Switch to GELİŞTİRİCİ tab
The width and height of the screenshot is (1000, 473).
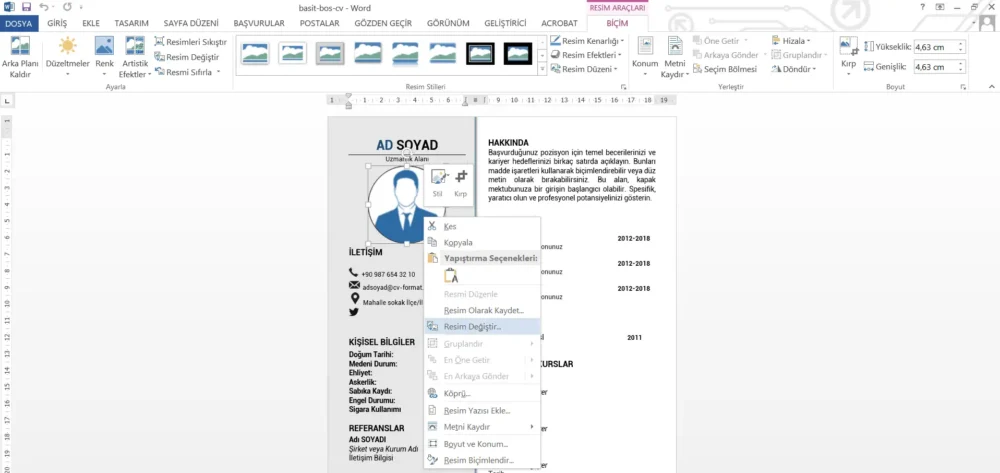(x=505, y=24)
